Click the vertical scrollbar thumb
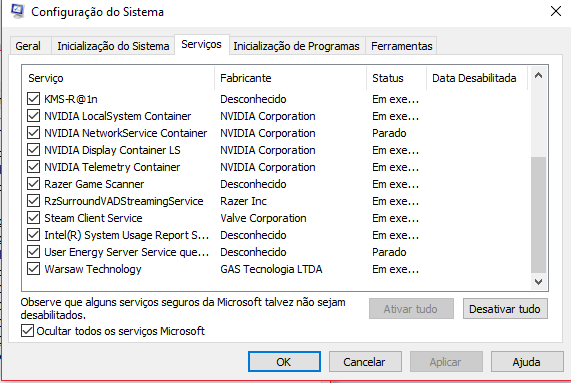571x383 pixels. (538, 215)
